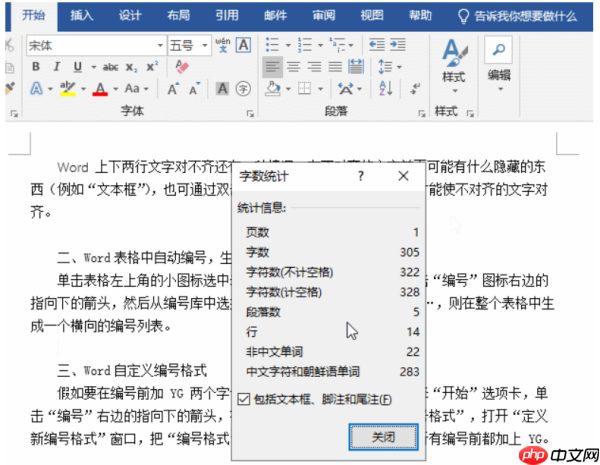Decrease font size
This screenshot has width=600, height=465.
[x=194, y=89]
